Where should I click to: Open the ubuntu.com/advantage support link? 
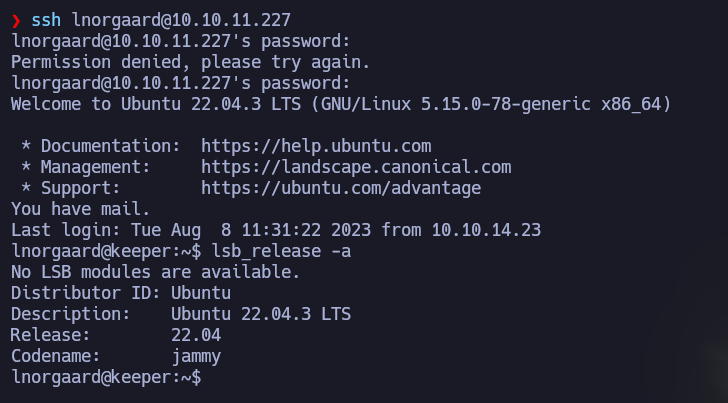pos(341,188)
